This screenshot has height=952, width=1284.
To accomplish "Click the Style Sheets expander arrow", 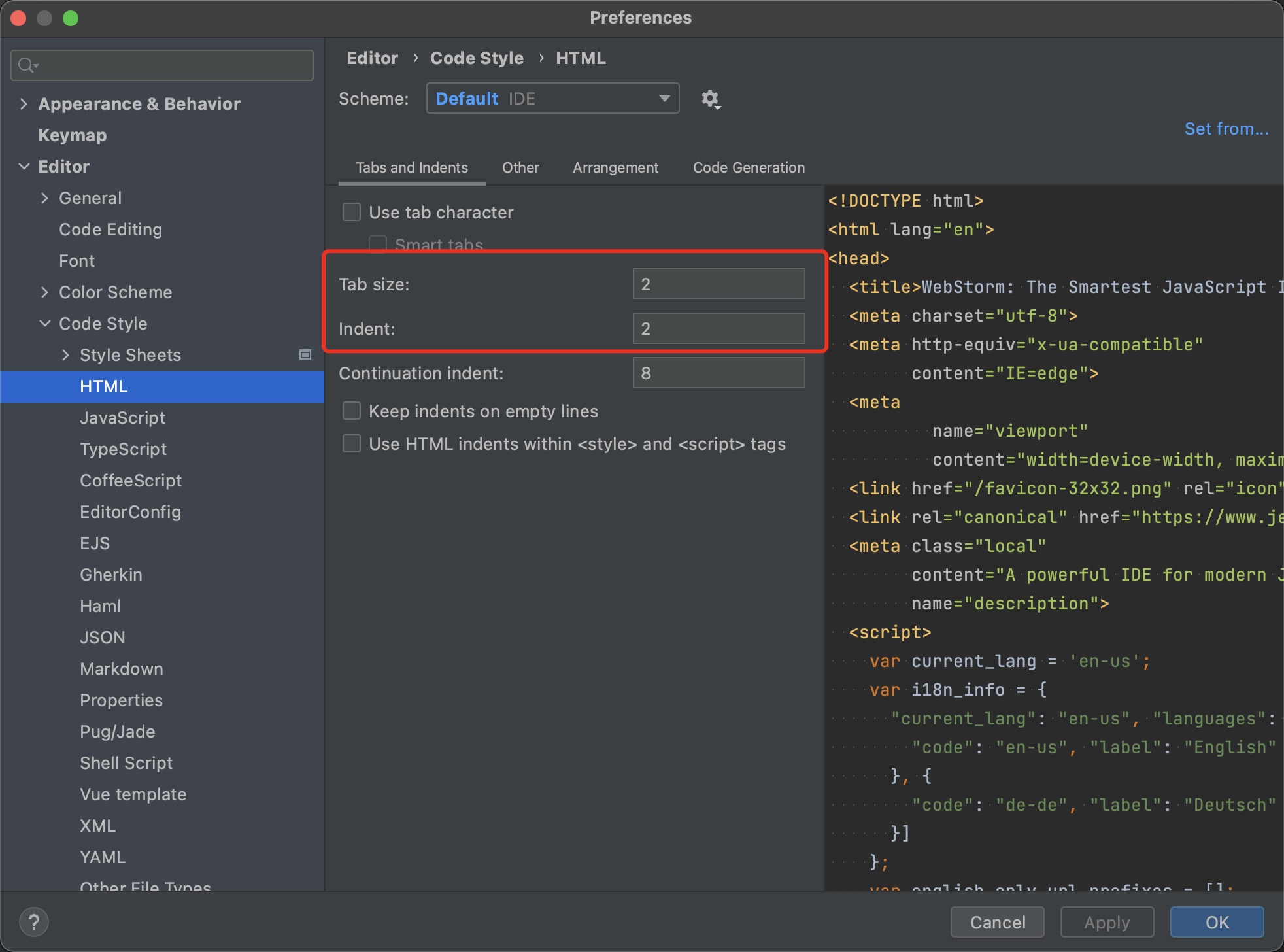I will tap(66, 355).
